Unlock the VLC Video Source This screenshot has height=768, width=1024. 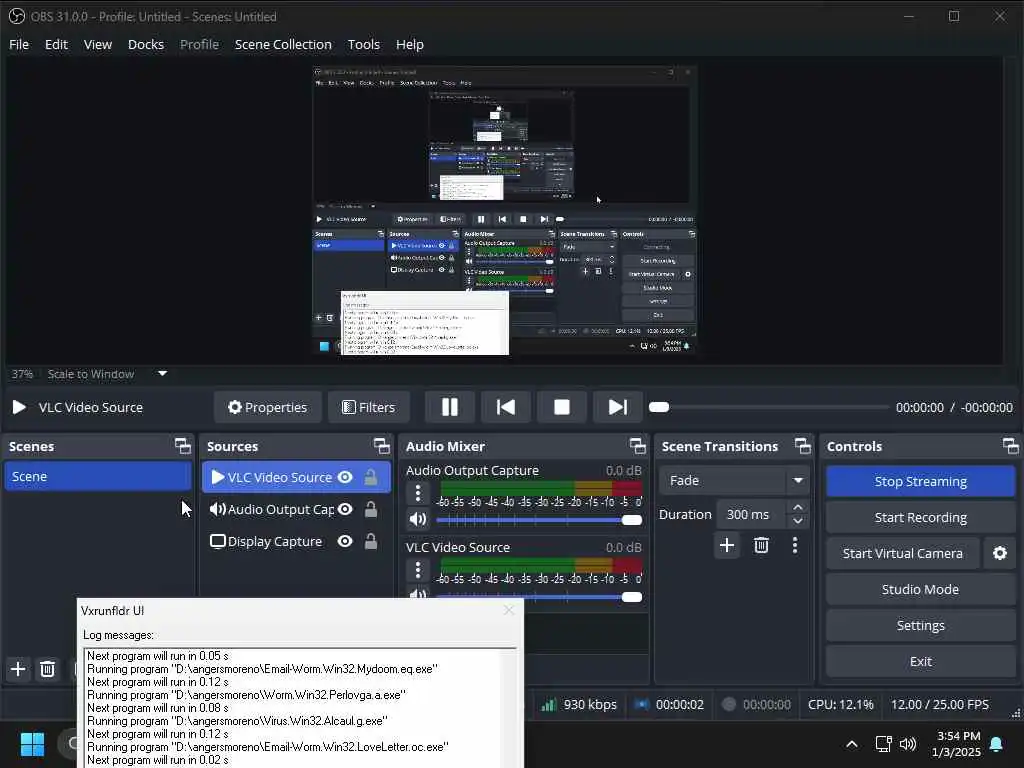coord(370,477)
